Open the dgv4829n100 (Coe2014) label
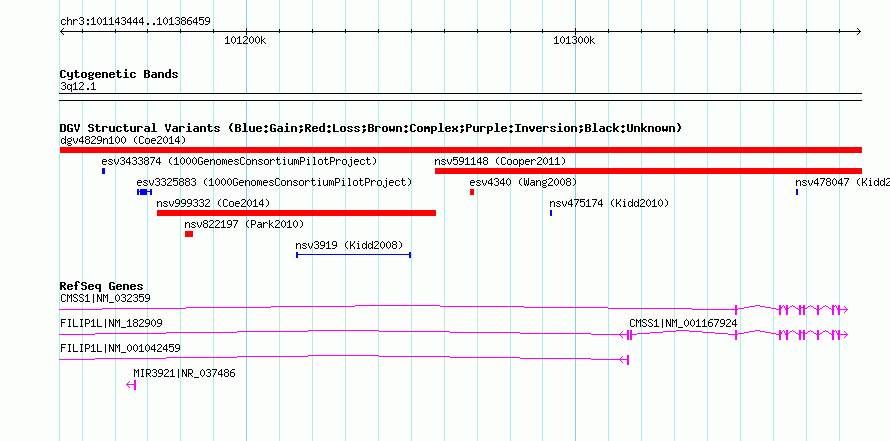Screen dimensions: 890x441 (x=123, y=140)
